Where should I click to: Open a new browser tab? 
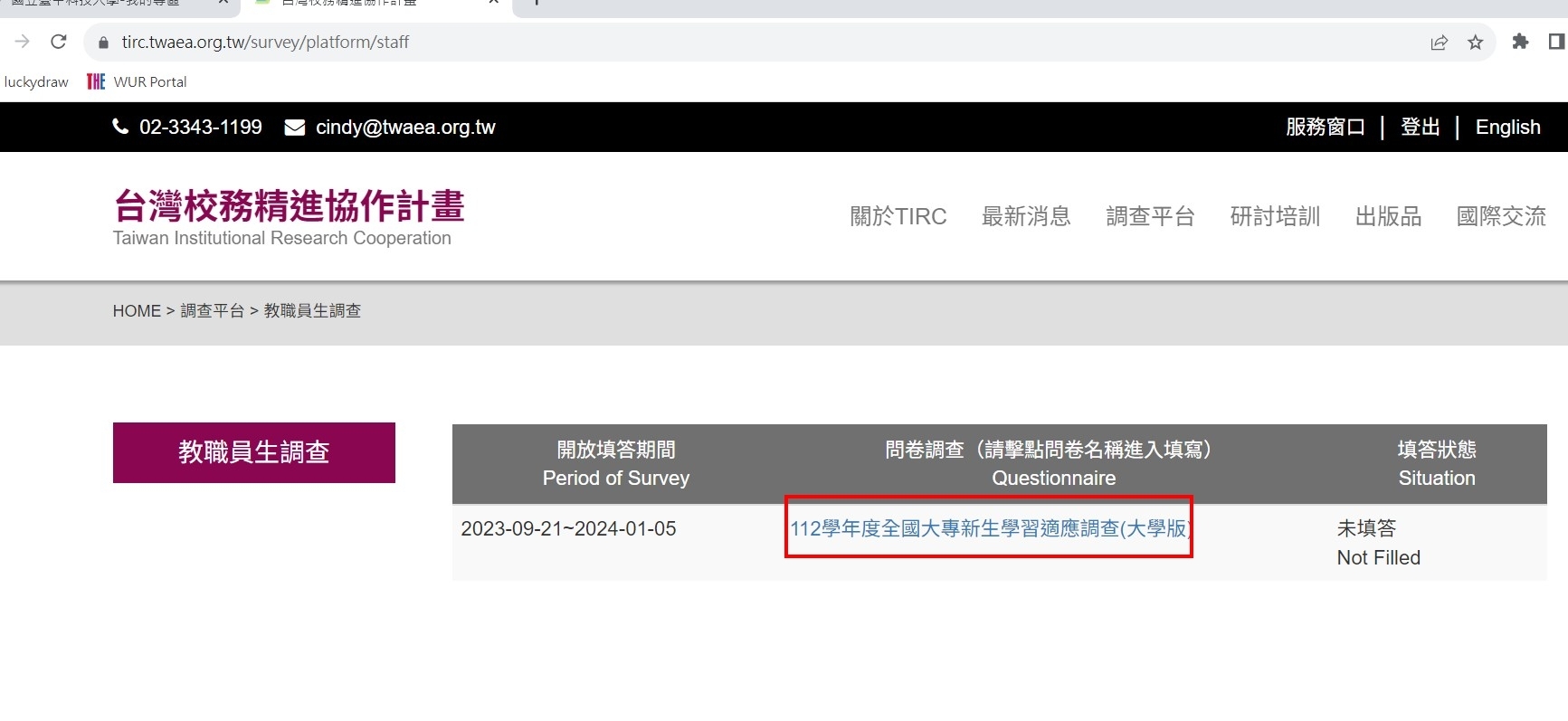(537, 3)
